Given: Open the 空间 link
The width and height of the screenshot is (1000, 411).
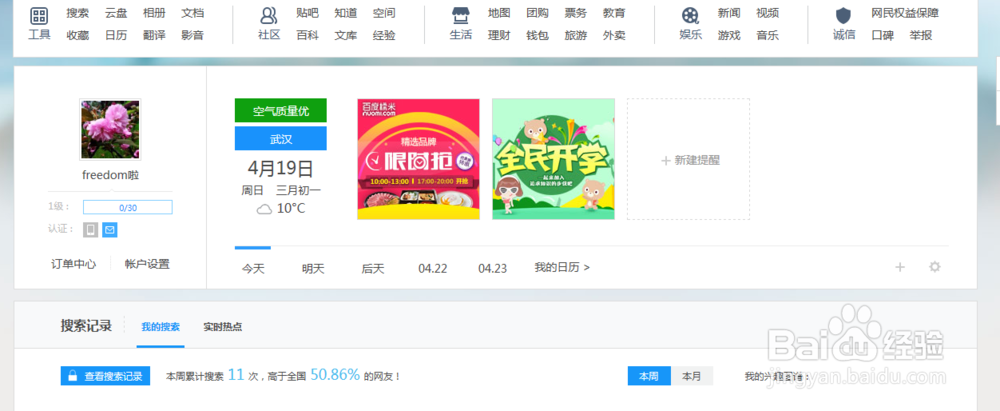Looking at the screenshot, I should (384, 13).
